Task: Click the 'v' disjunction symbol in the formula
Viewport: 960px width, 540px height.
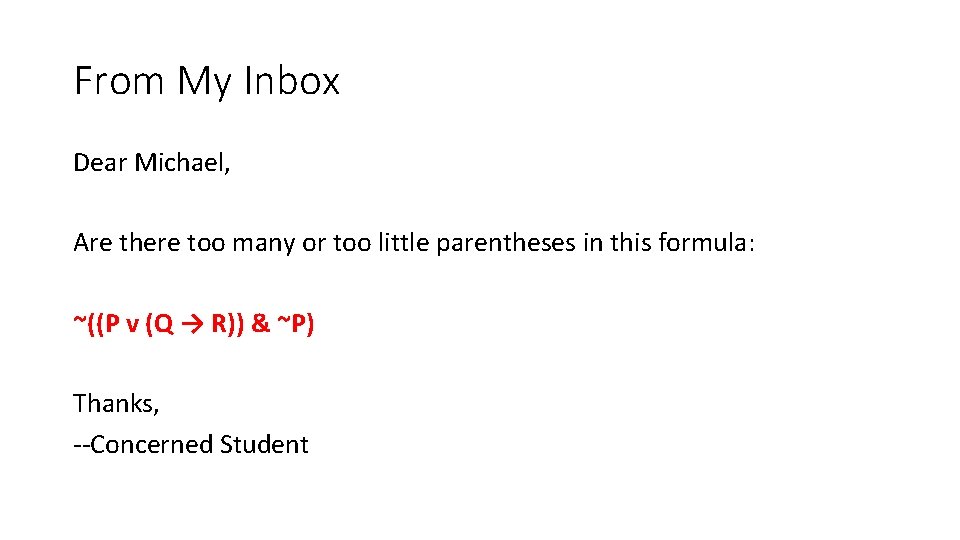Action: click(131, 325)
